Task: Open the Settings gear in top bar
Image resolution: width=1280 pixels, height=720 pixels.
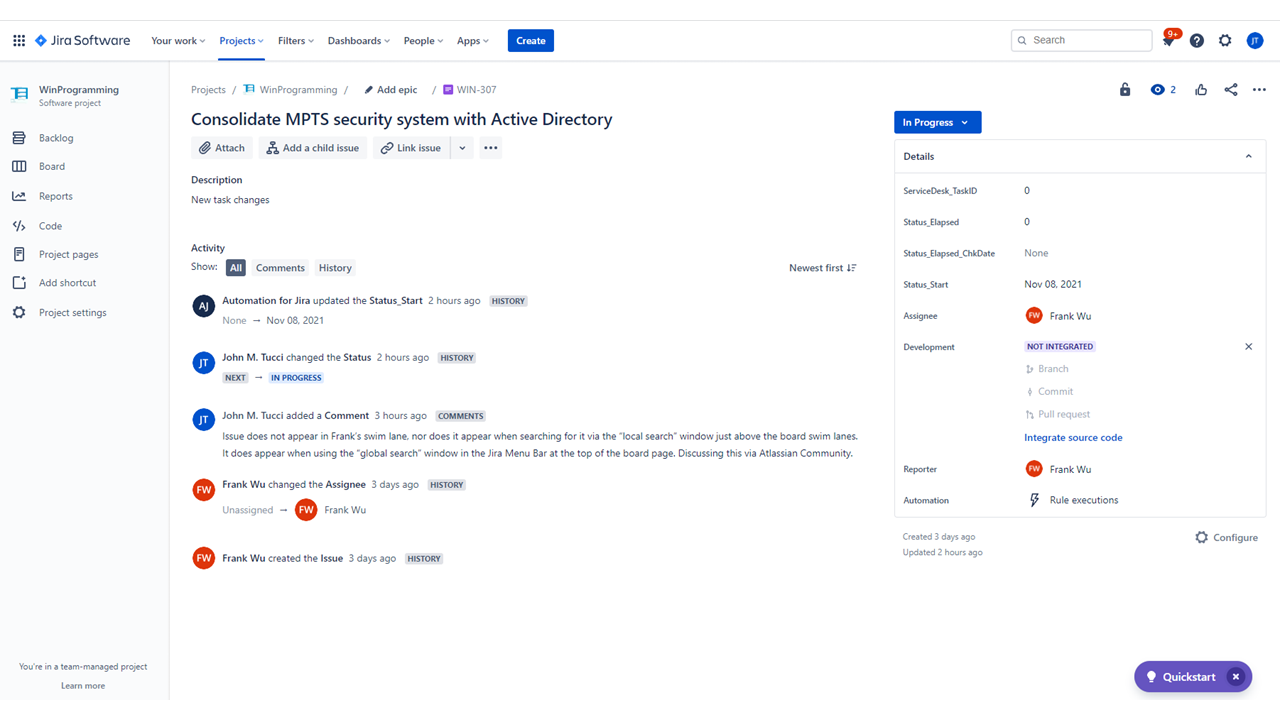Action: 1225,41
